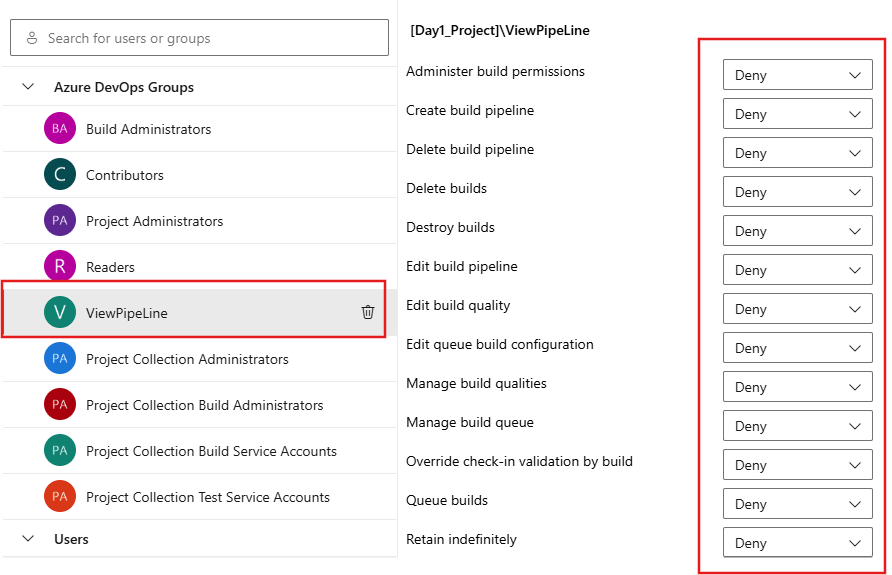Click the Retain indefinitely label
The width and height of the screenshot is (892, 575).
[461, 539]
